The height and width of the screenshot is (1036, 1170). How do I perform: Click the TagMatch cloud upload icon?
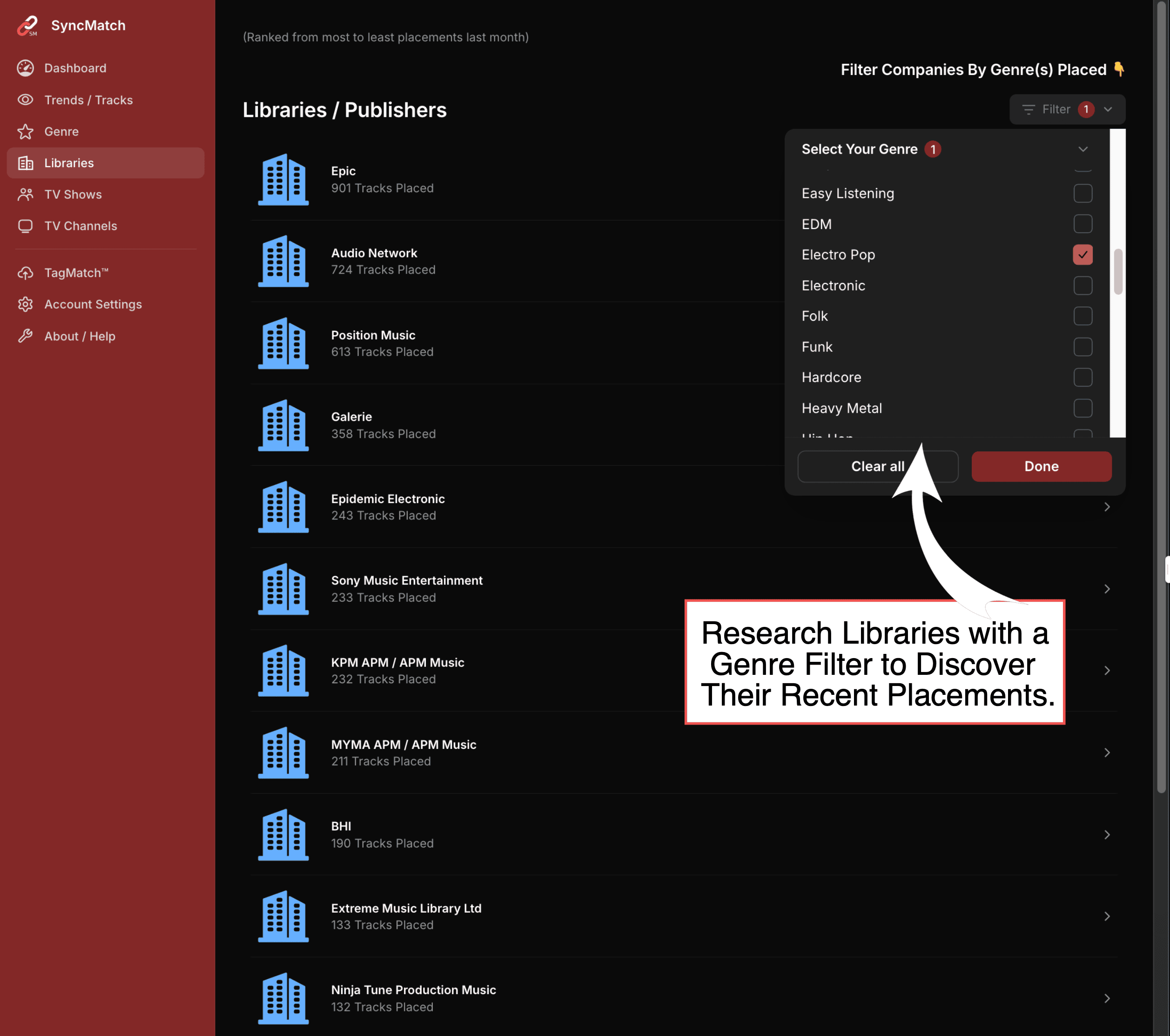click(25, 273)
